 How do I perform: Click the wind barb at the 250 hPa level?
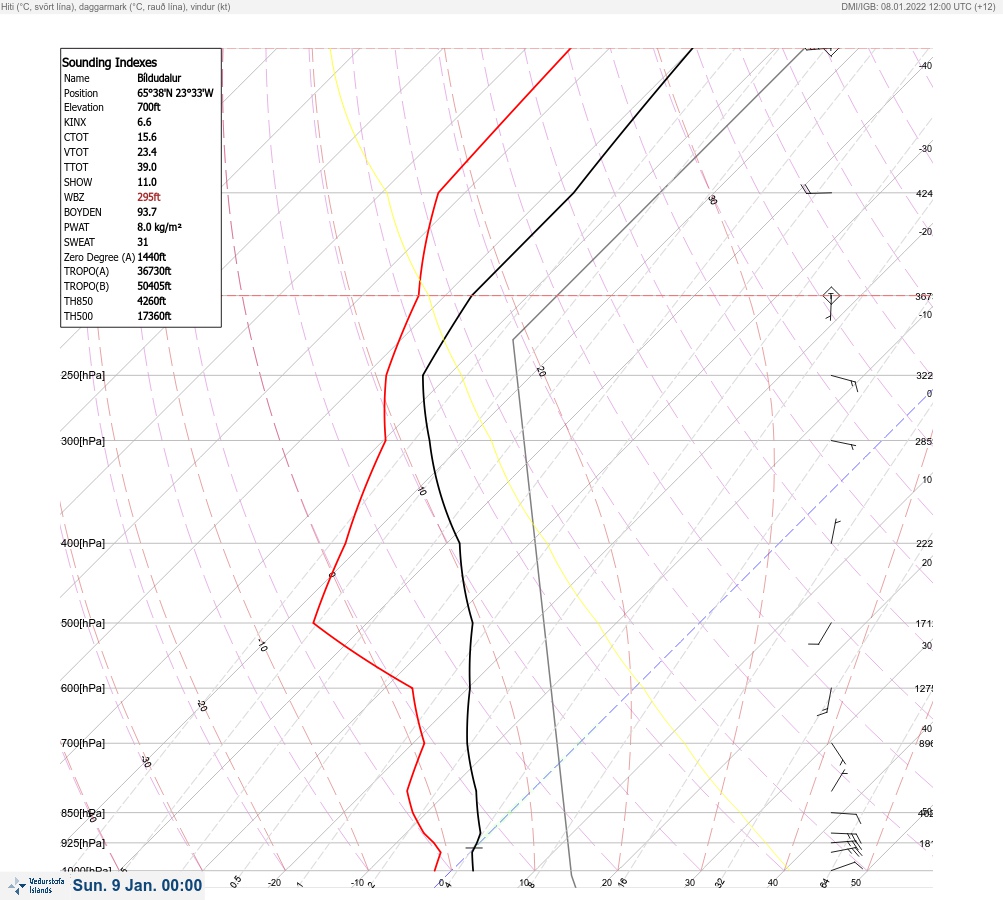[x=844, y=383]
